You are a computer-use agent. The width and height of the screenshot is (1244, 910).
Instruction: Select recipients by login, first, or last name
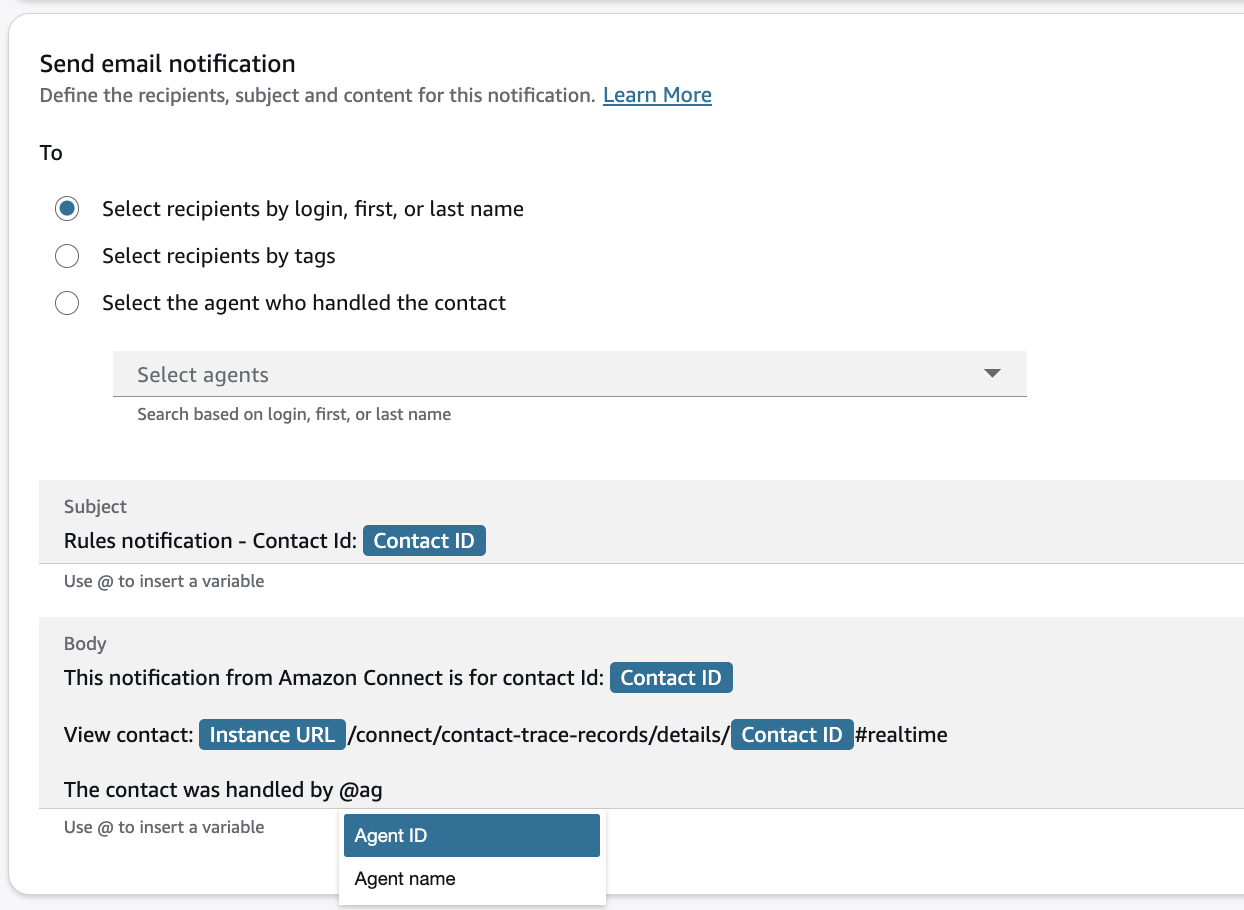tap(67, 209)
